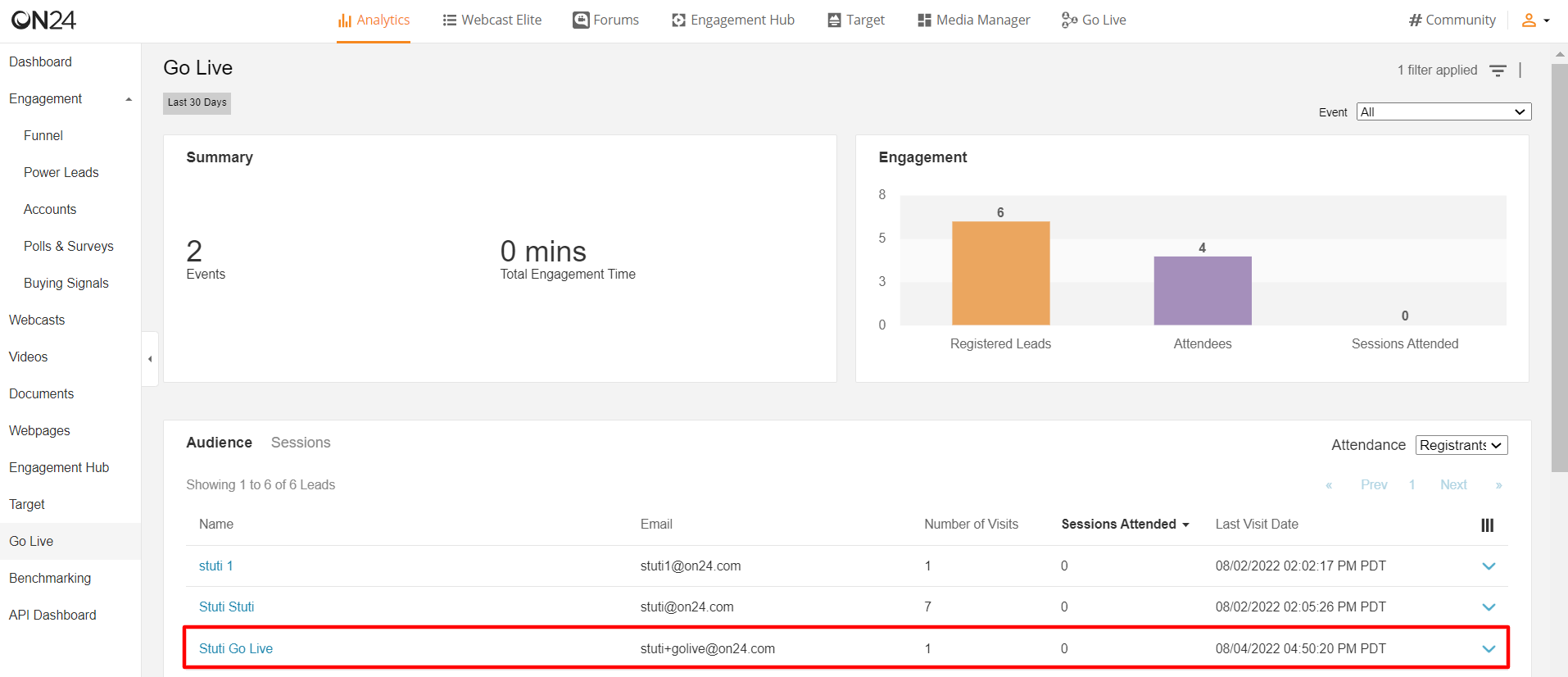Open Buying Signals in the sidebar

coord(66,283)
